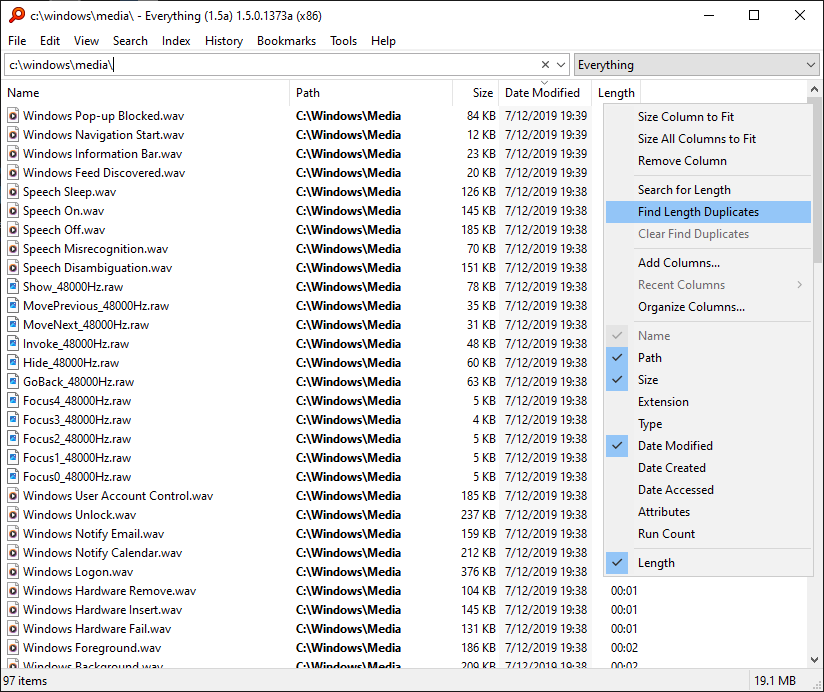Click file icon of Windows Pop-up Blocked.wav
This screenshot has height=692, width=824.
[x=13, y=116]
